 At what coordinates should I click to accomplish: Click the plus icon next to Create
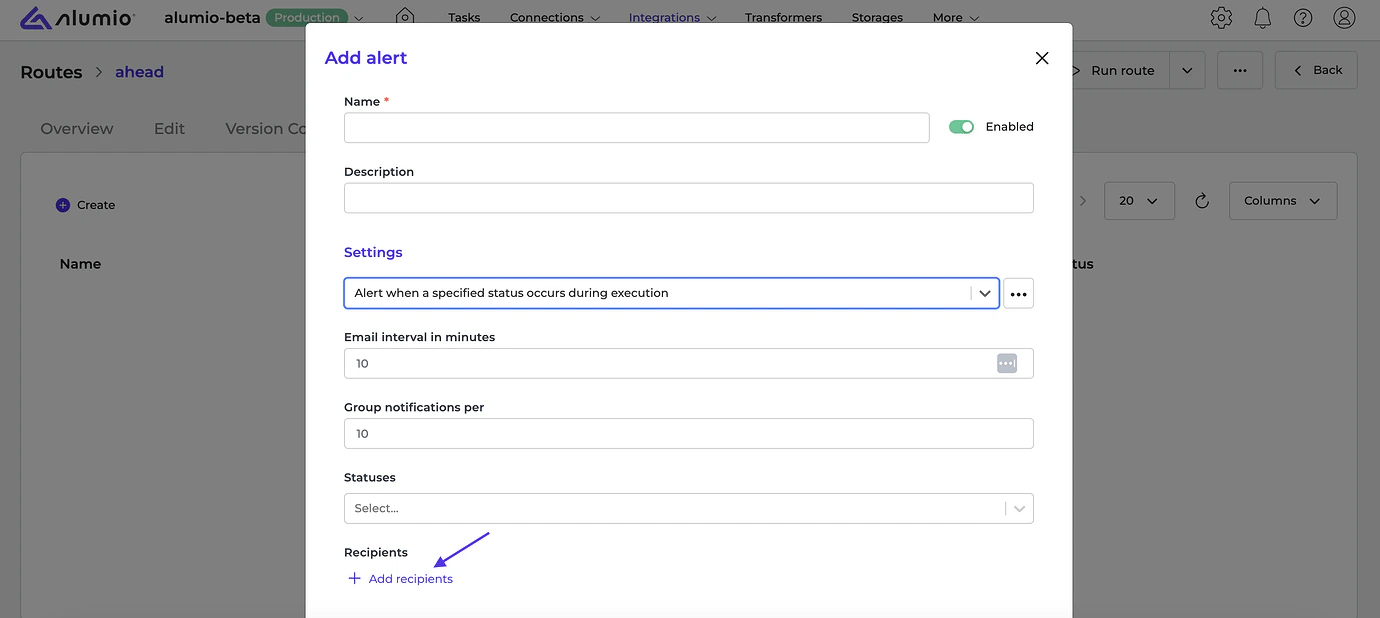pyautogui.click(x=63, y=205)
